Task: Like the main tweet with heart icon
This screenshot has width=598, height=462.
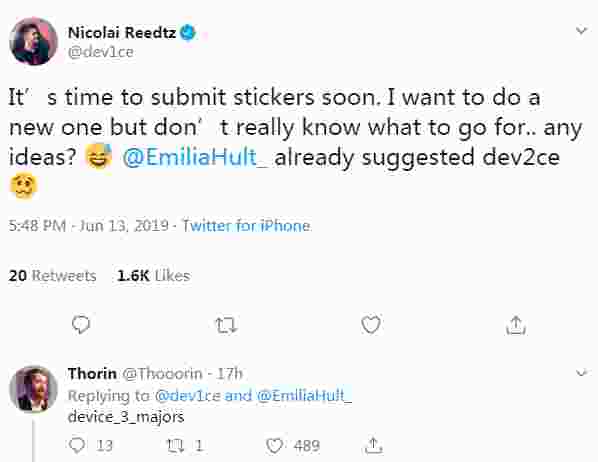Action: (371, 325)
